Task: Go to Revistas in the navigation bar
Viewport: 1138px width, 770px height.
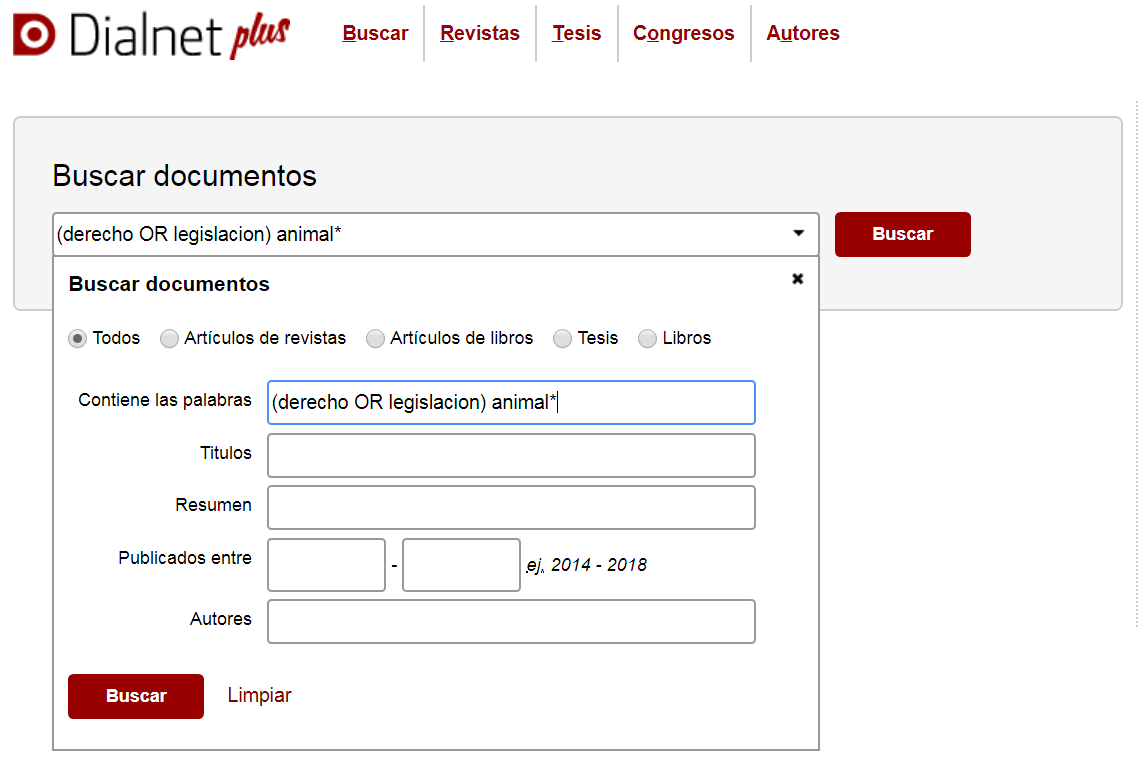Action: tap(480, 33)
